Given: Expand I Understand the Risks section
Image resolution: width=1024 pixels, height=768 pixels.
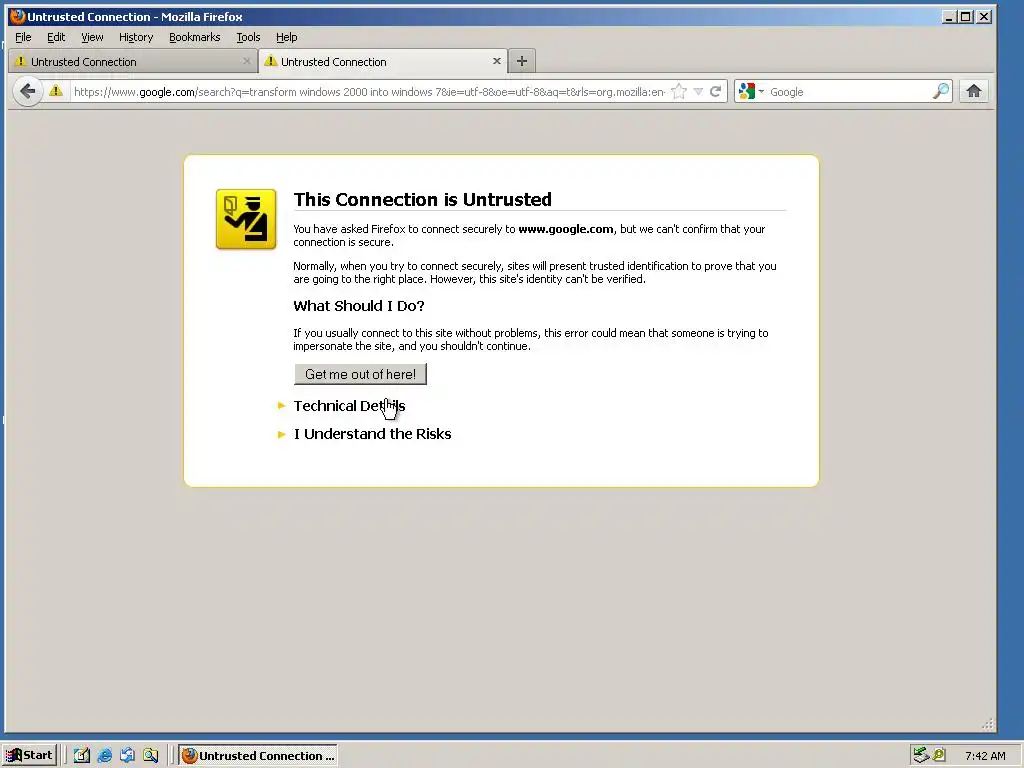Looking at the screenshot, I should coord(372,434).
